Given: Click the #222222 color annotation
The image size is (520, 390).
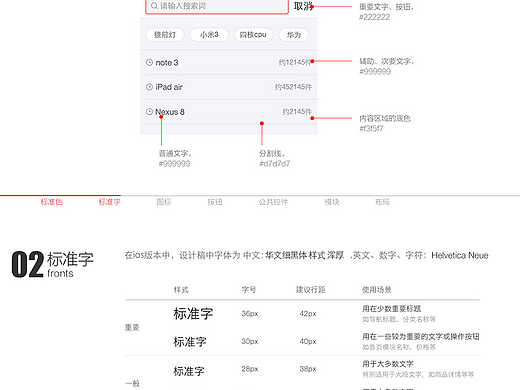Looking at the screenshot, I should coord(374,17).
